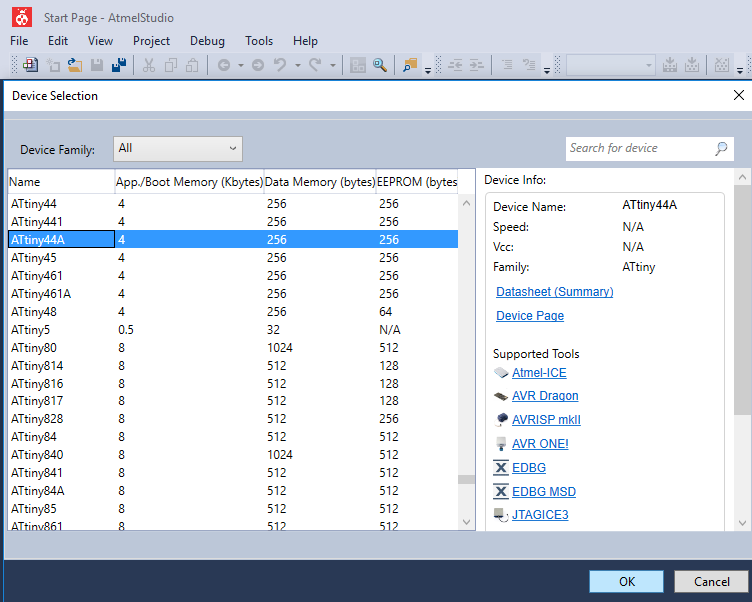752x602 pixels.
Task: Open the View menu
Action: click(x=100, y=41)
